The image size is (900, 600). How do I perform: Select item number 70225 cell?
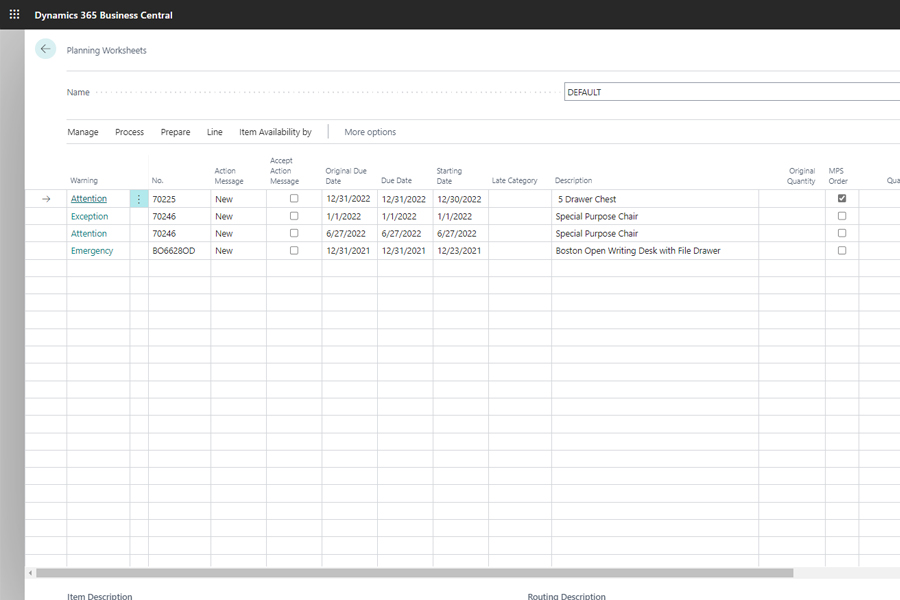(179, 199)
